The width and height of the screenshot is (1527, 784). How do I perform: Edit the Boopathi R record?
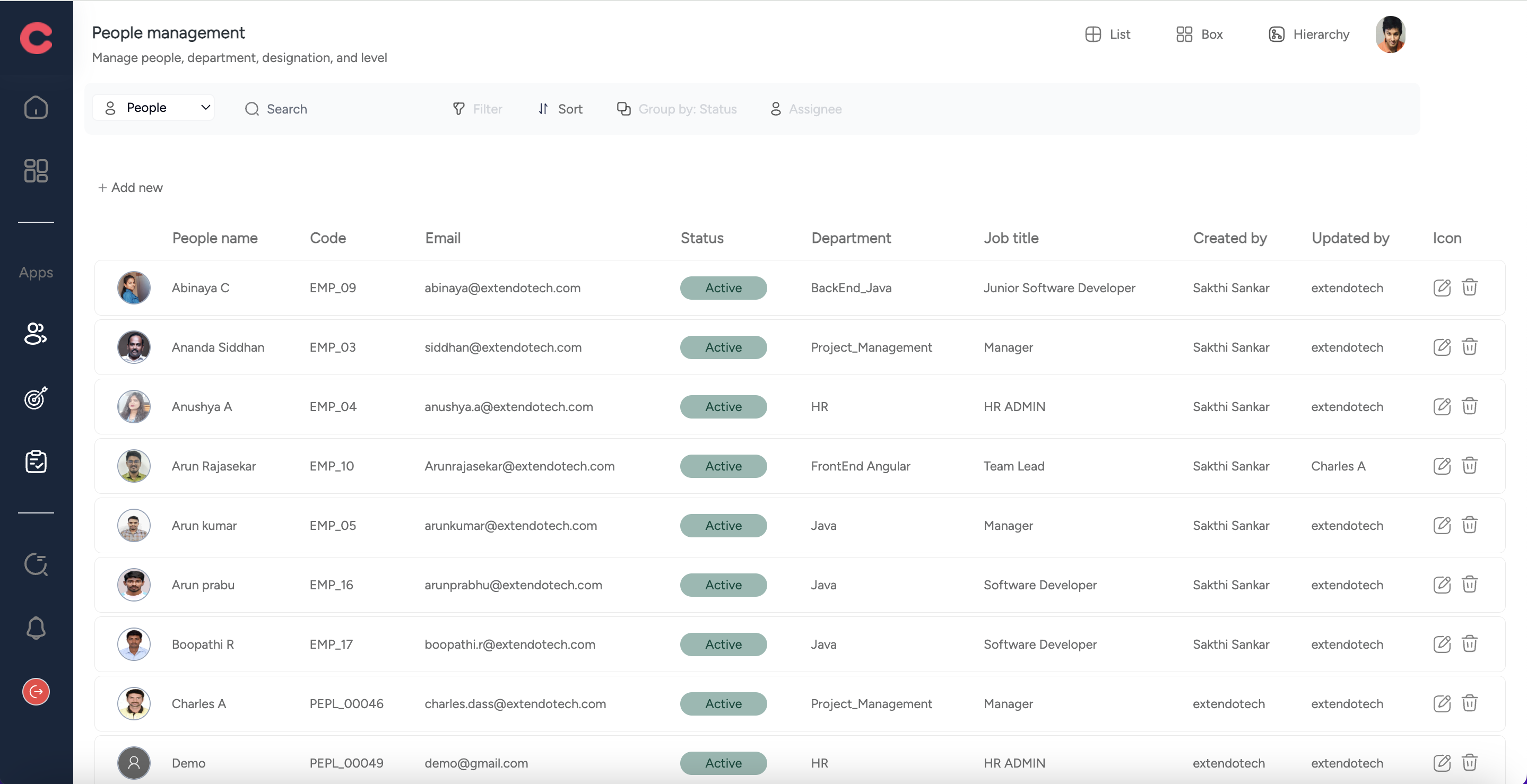click(1442, 644)
